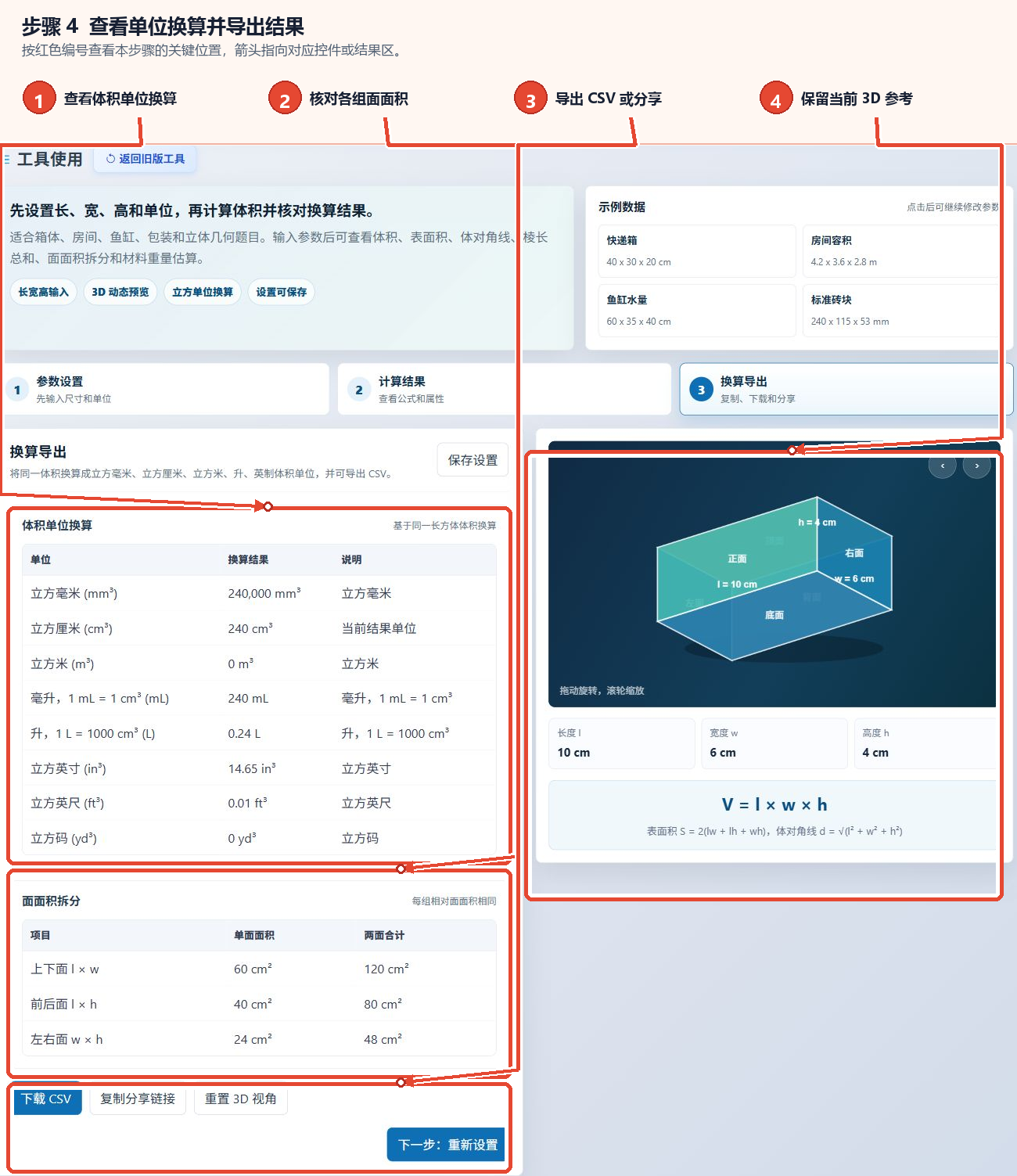The image size is (1017, 1176).
Task: Switch to step 2 计算结果
Action: (x=505, y=389)
